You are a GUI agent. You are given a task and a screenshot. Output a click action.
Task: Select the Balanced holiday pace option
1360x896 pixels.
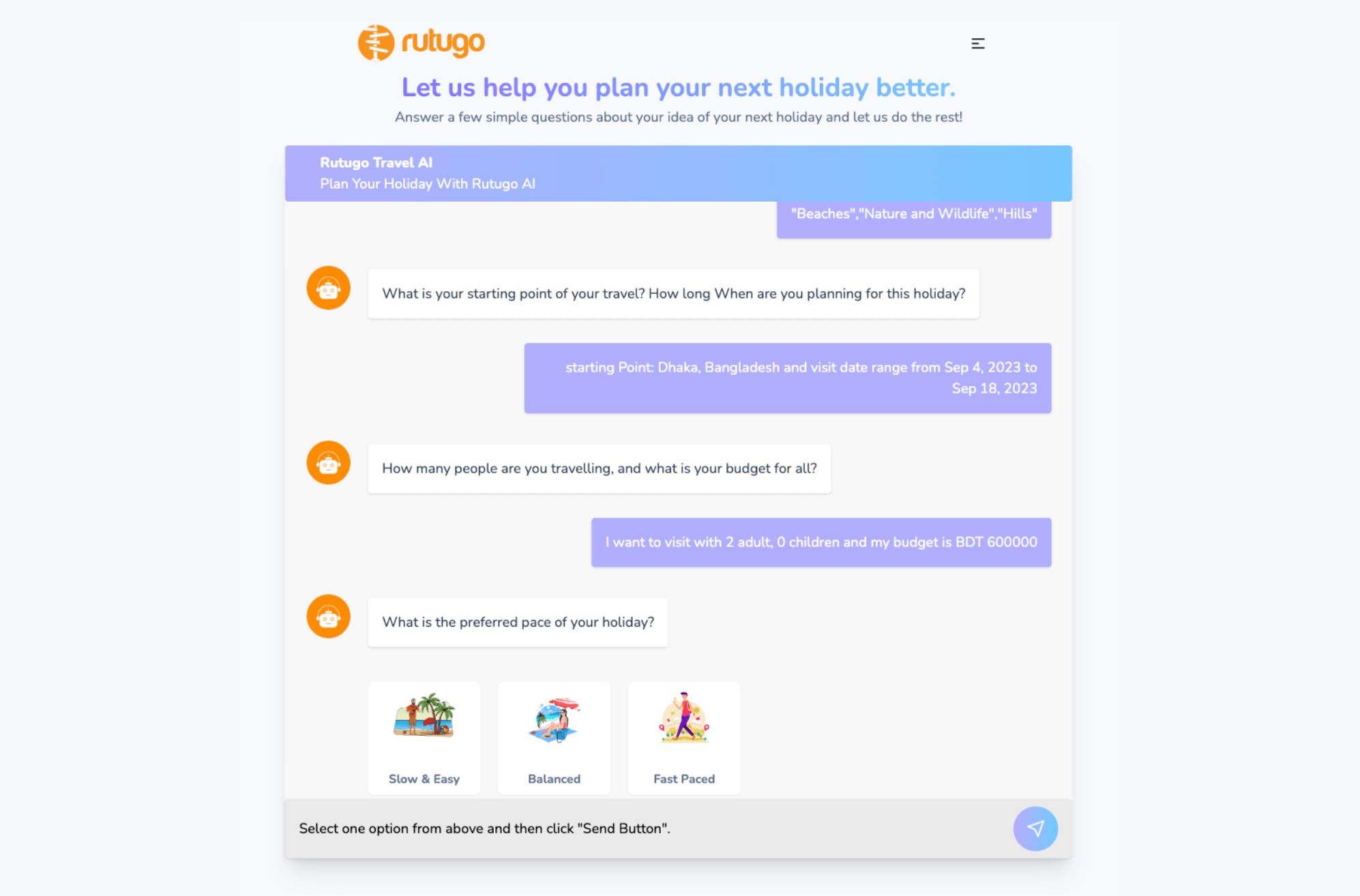[553, 735]
